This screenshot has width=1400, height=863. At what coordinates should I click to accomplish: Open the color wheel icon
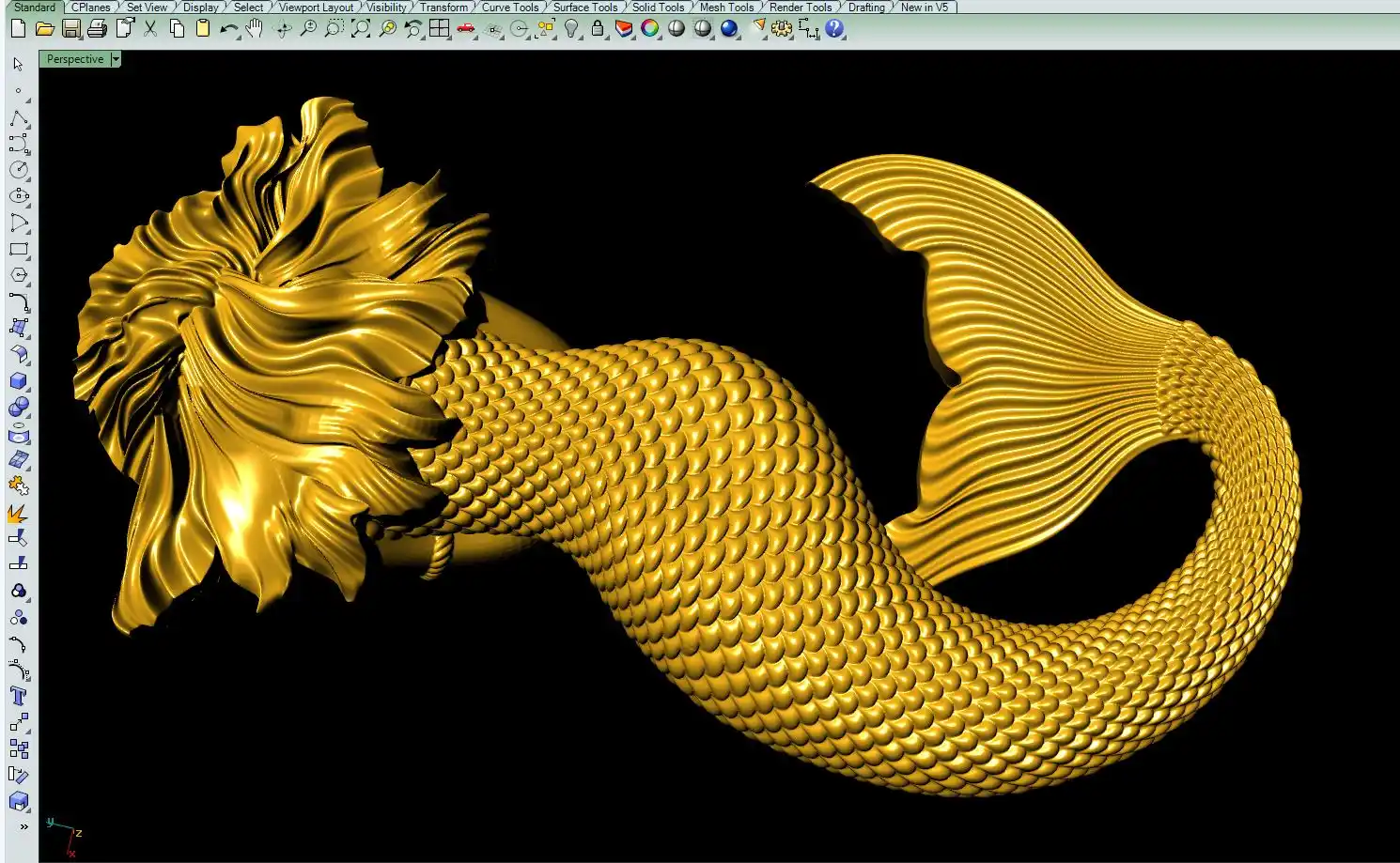pyautogui.click(x=650, y=29)
